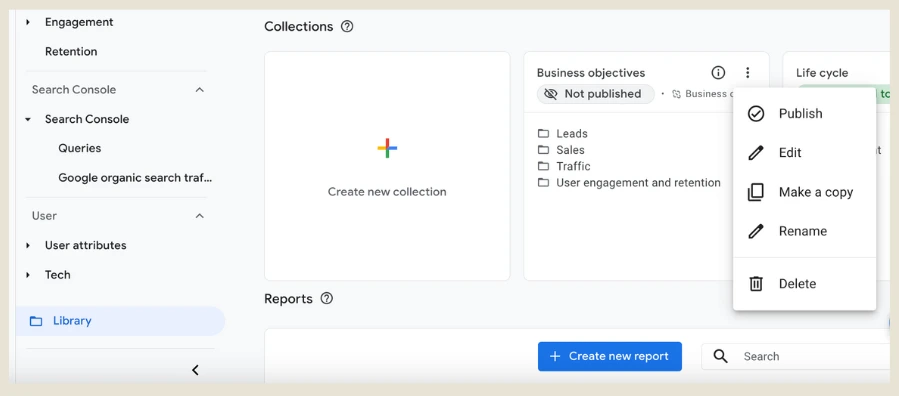Click the Reports help question mark icon
The height and width of the screenshot is (396, 899).
327,299
